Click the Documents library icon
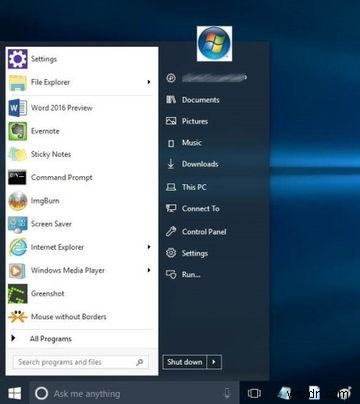This screenshot has width=360, height=404. tap(171, 100)
